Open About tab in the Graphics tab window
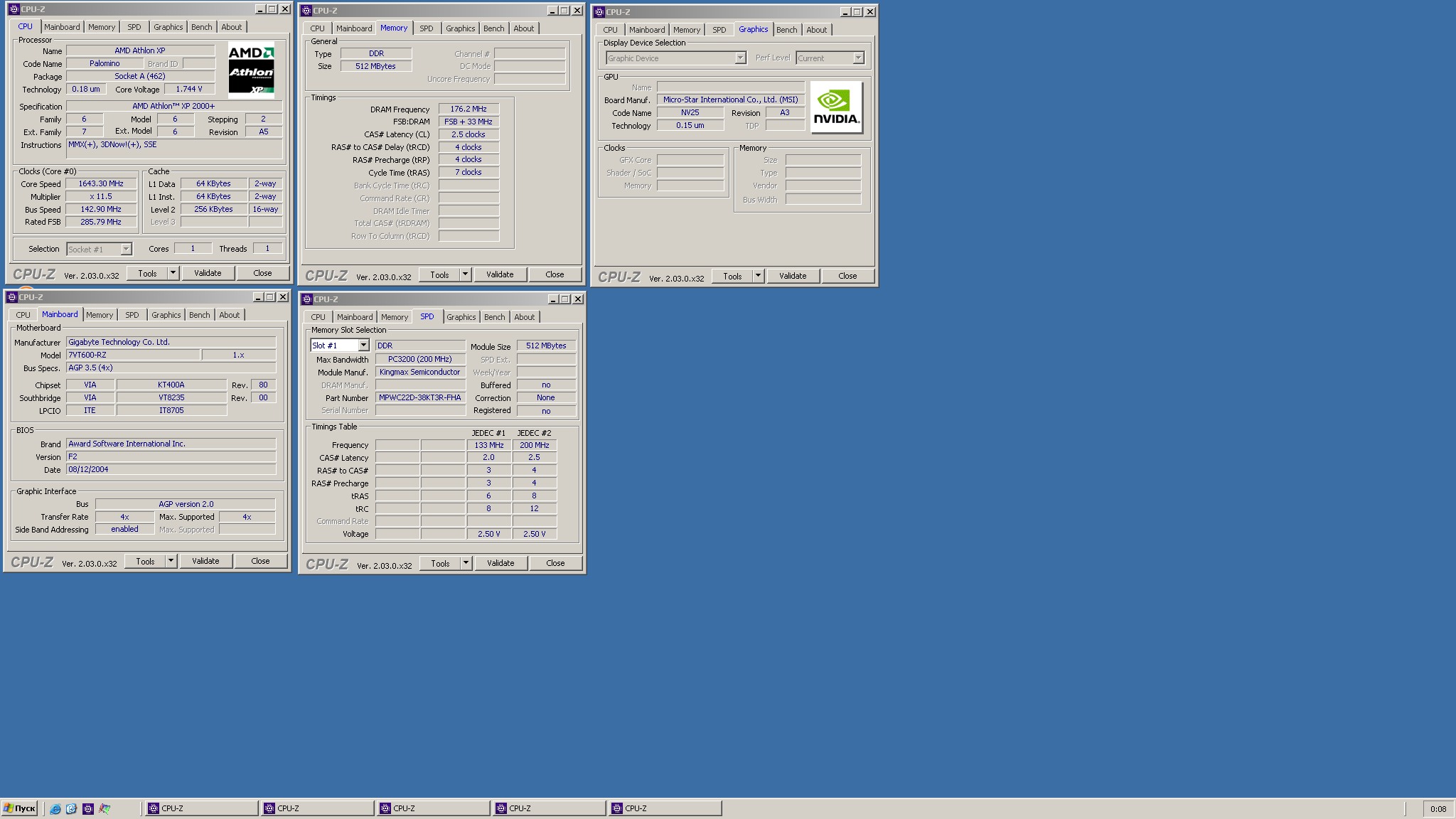Image resolution: width=1456 pixels, height=819 pixels. 817,30
